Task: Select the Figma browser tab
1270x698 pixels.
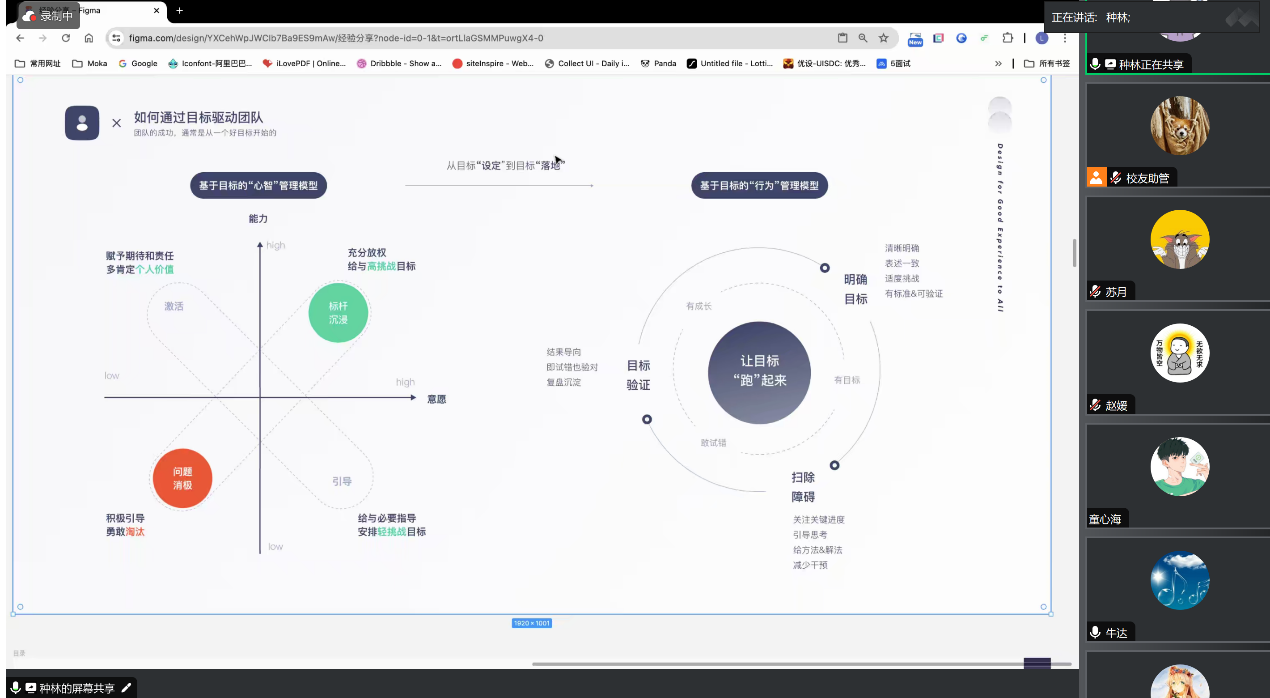Action: (90, 11)
